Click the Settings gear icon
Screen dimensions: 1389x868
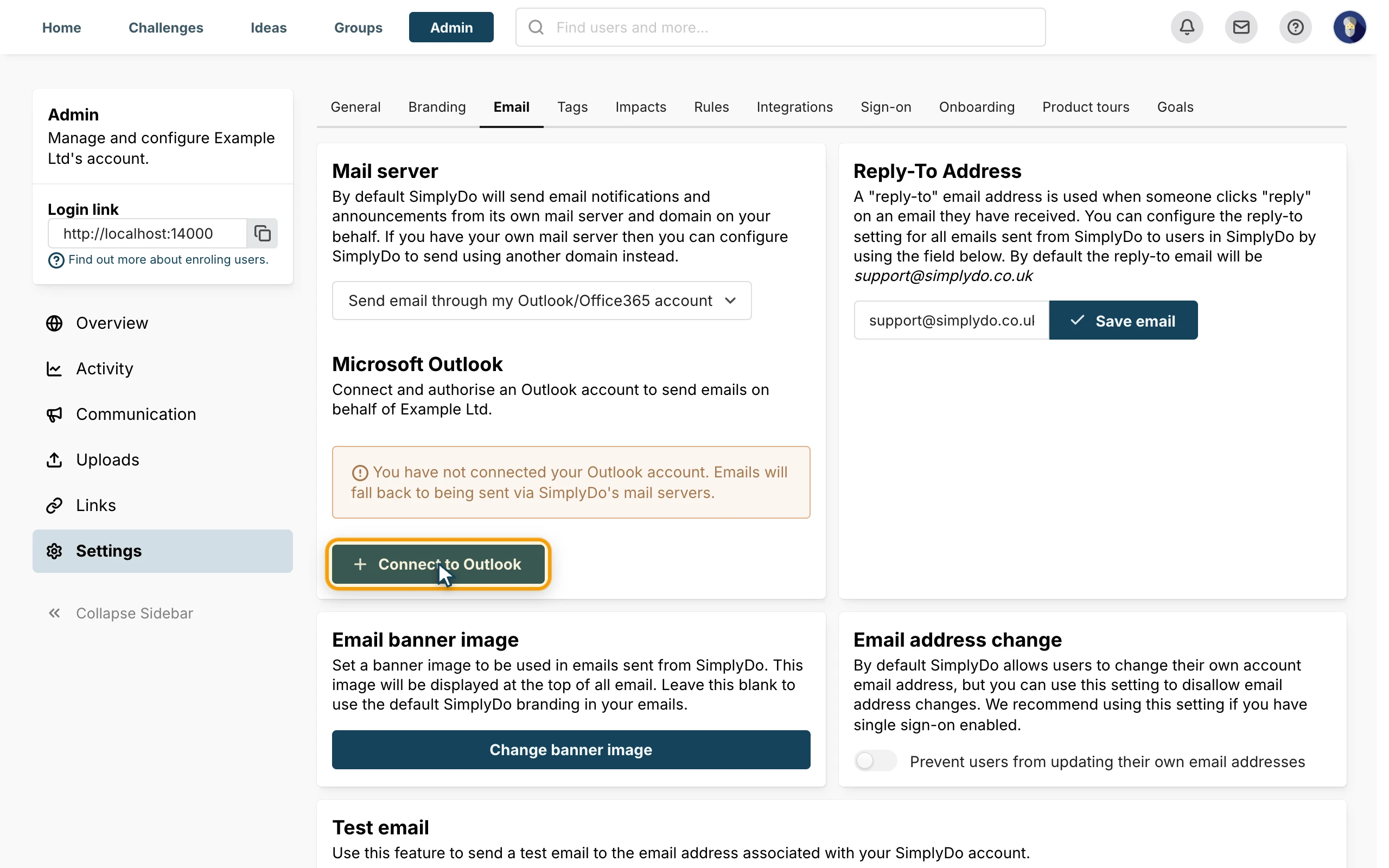(54, 551)
